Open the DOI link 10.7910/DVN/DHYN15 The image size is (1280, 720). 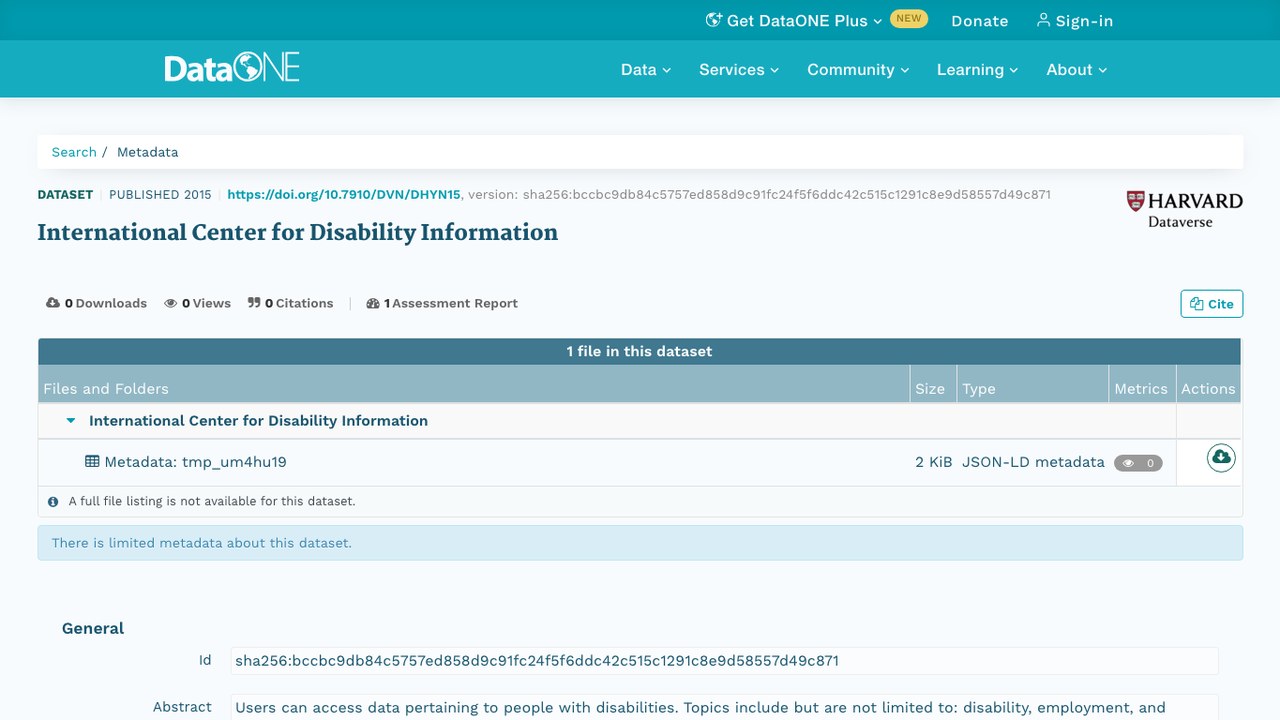(344, 194)
